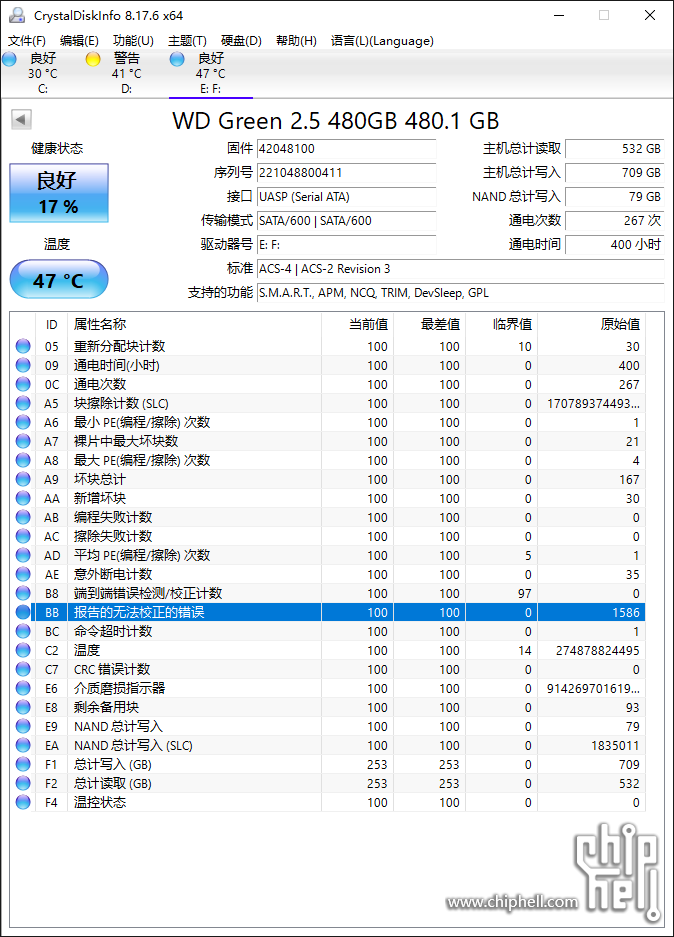Click the 主机总计读取 value 532 GB
Screen dimensions: 674x937
615,149
